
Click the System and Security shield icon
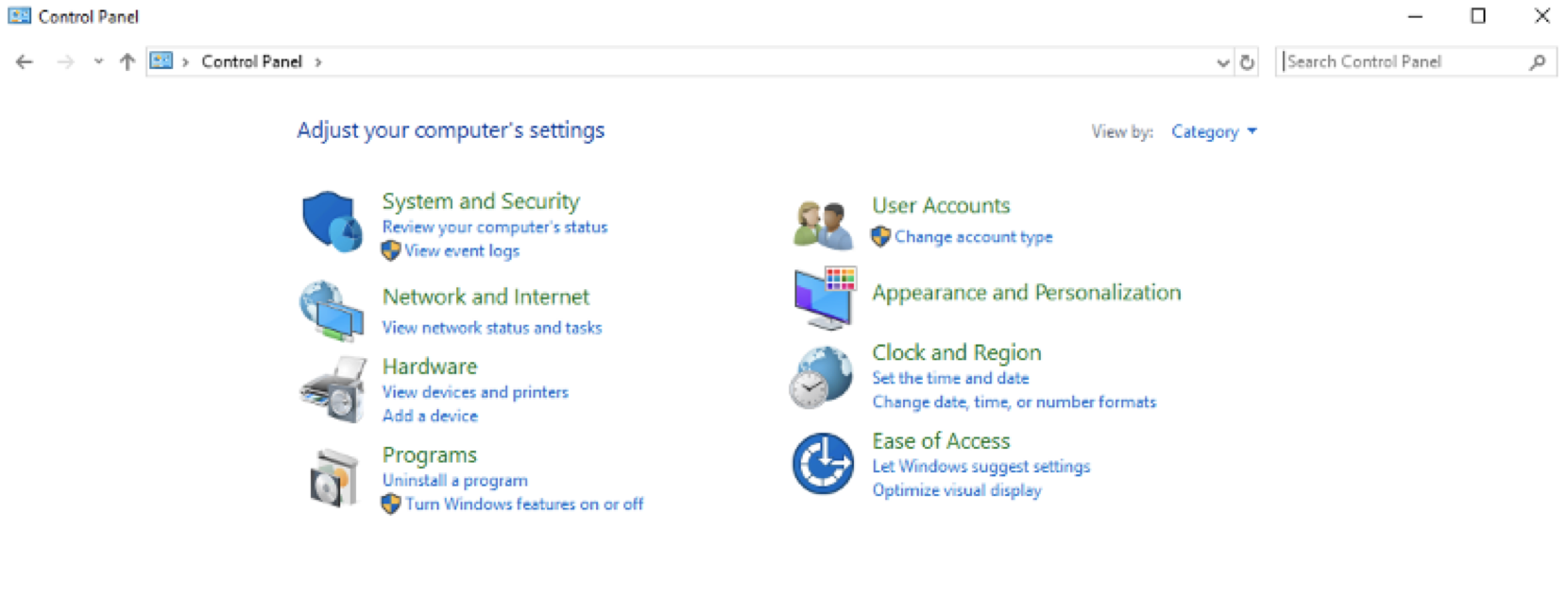click(x=332, y=221)
